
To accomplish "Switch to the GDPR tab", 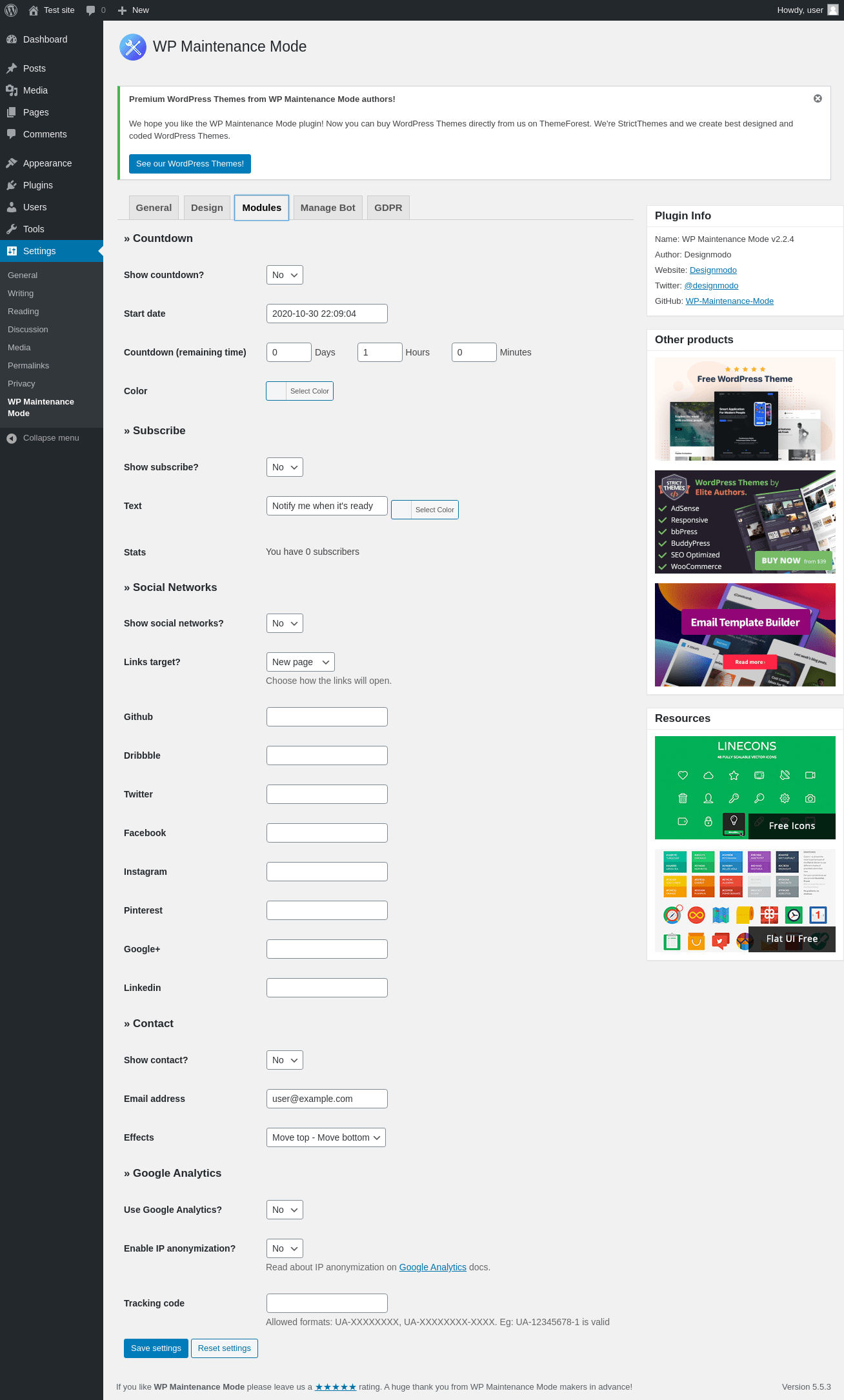I will tap(388, 208).
